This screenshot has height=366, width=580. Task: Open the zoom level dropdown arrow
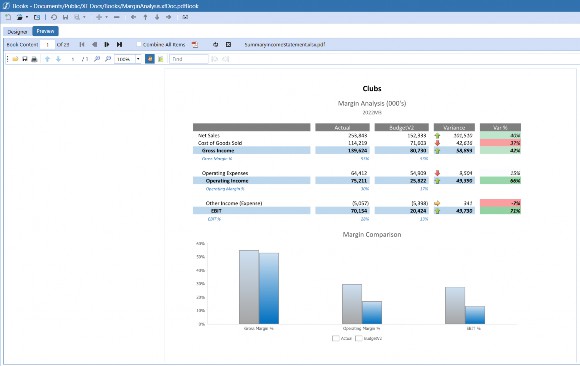coord(138,59)
